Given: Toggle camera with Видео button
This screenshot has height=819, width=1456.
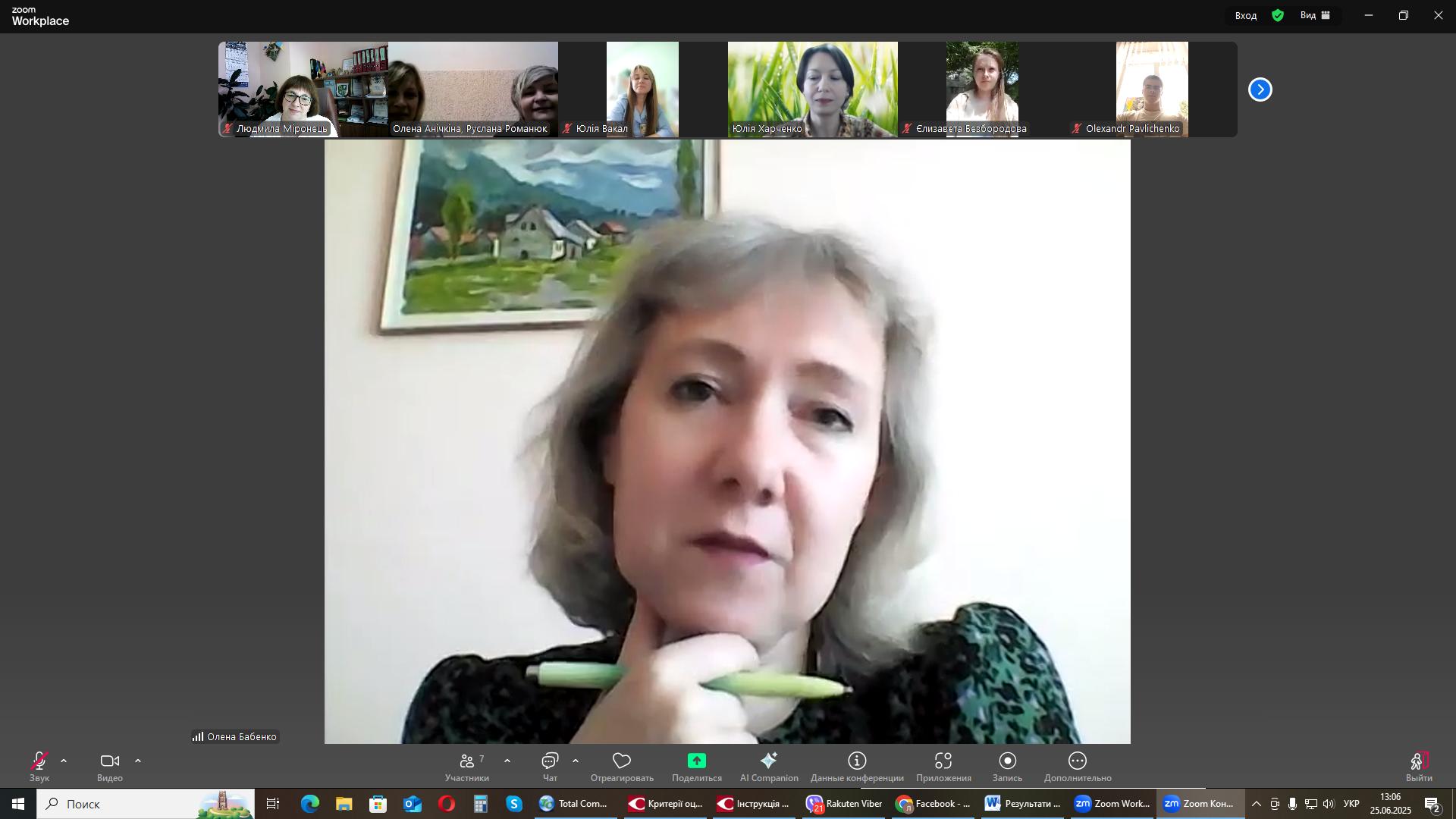Looking at the screenshot, I should (x=110, y=767).
